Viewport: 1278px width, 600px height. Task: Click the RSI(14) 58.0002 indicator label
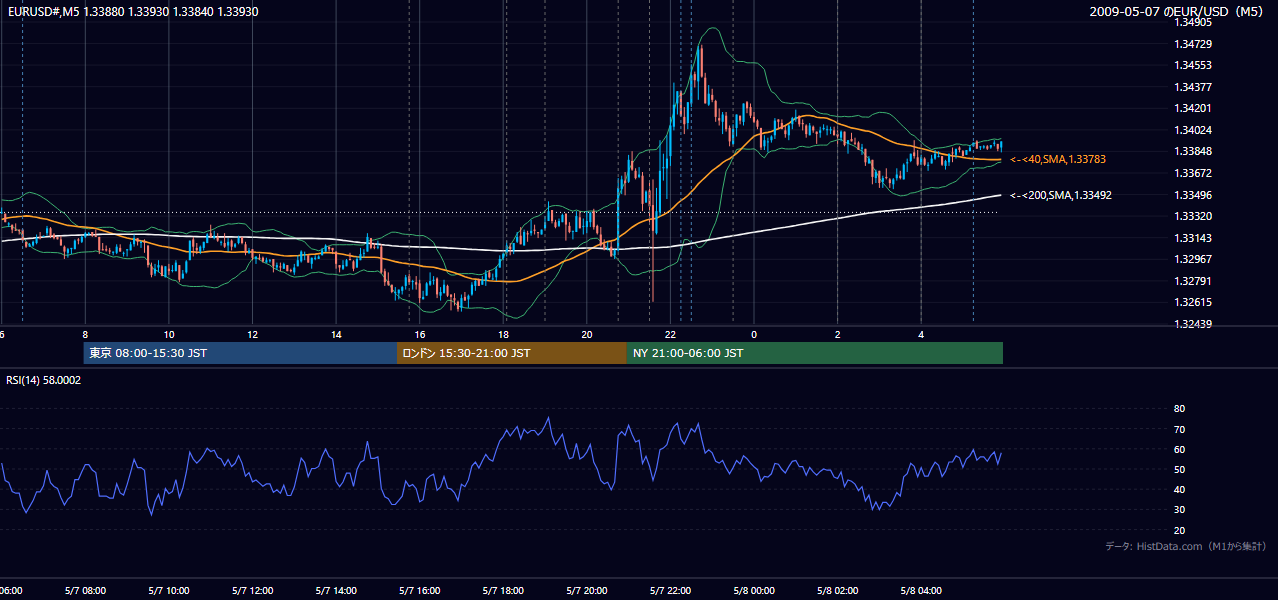[44, 380]
